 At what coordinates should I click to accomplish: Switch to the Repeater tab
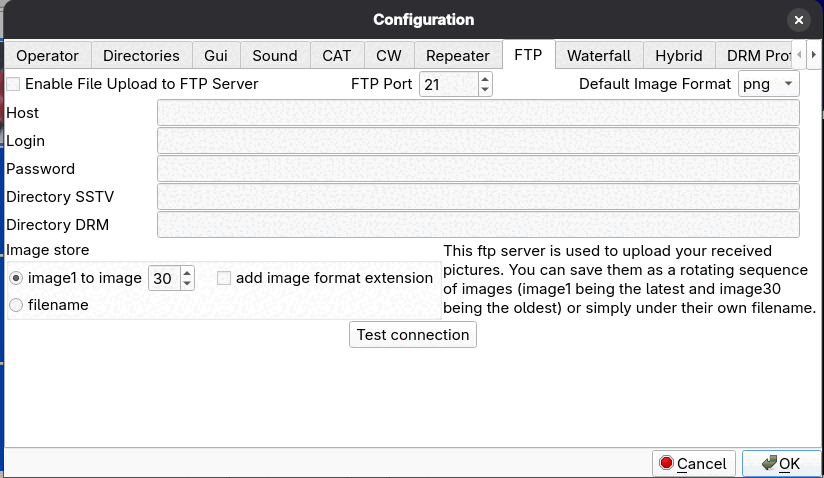click(458, 55)
